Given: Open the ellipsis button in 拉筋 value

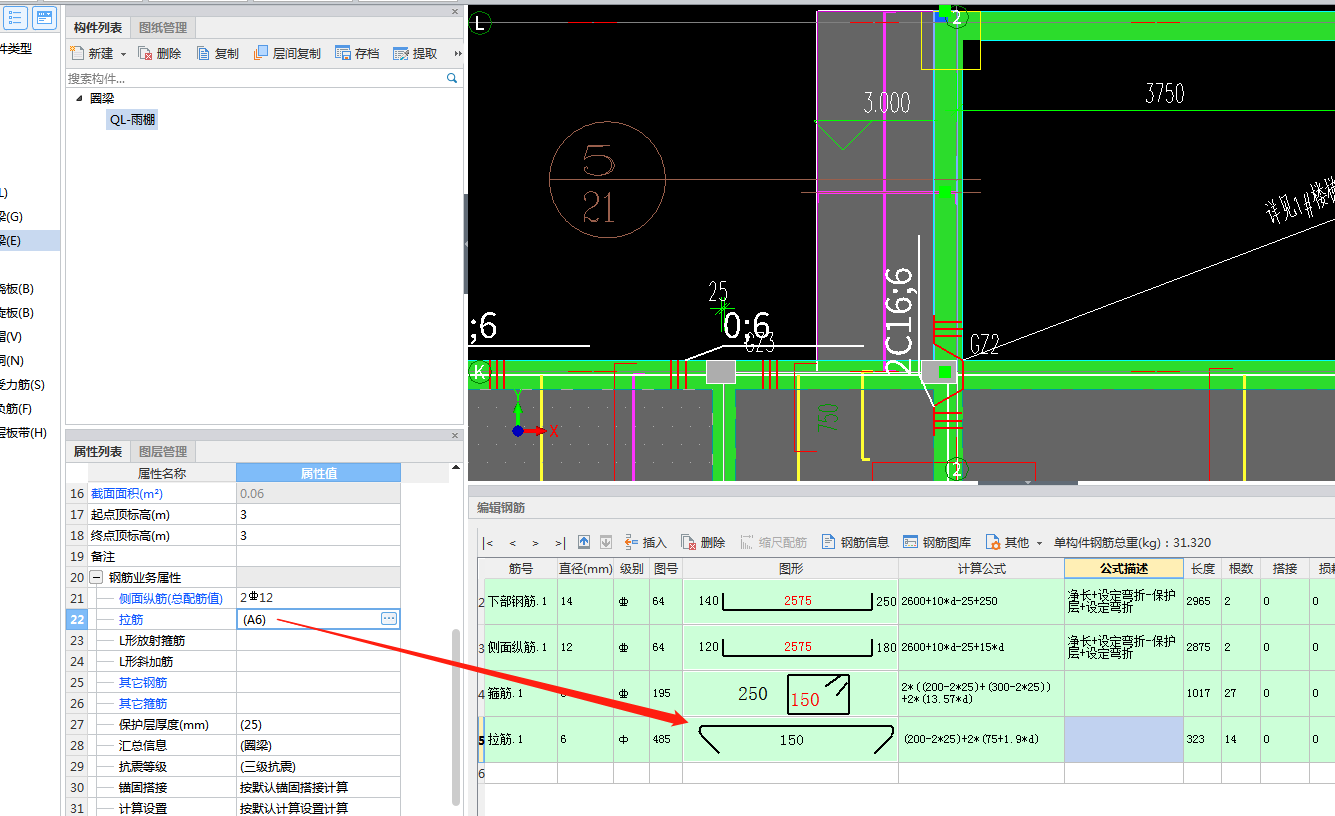Looking at the screenshot, I should (389, 619).
